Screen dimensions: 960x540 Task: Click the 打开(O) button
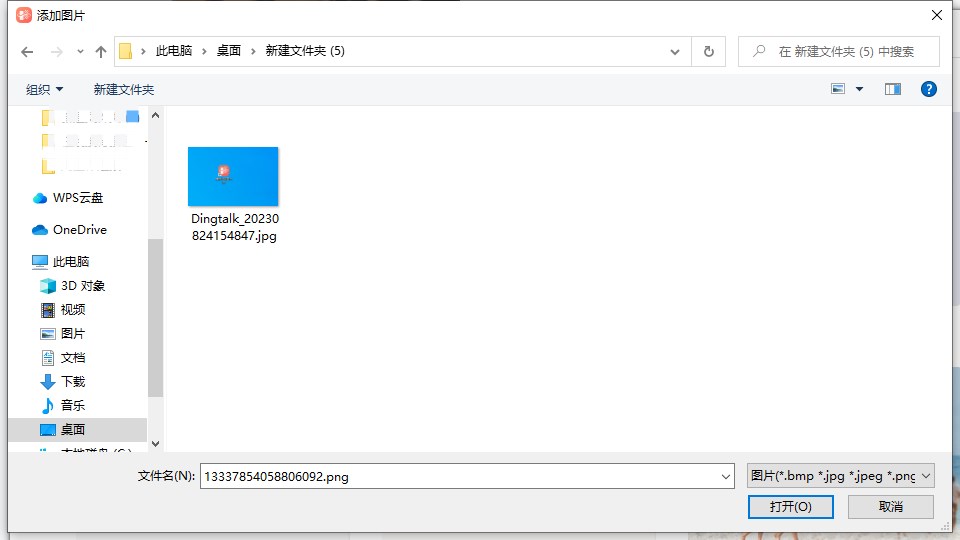(790, 507)
